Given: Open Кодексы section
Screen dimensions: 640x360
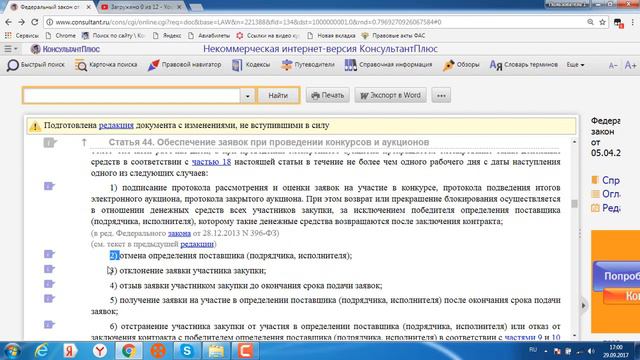Looking at the screenshot, I should point(251,65).
